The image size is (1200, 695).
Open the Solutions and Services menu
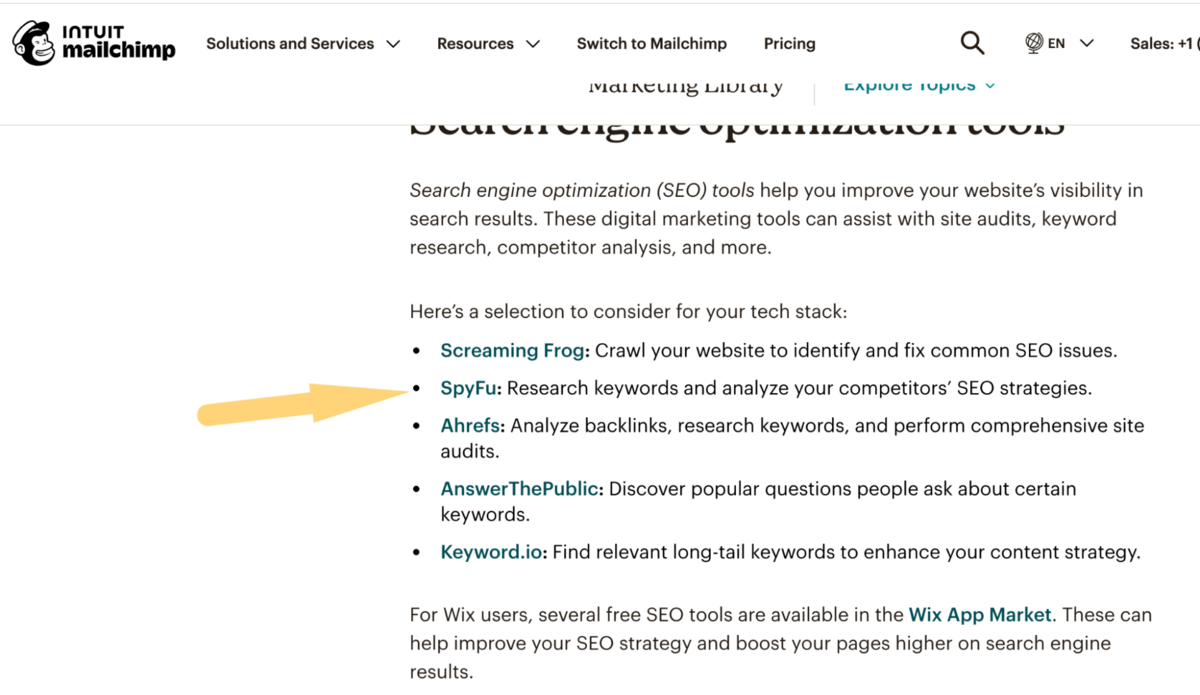(x=290, y=44)
